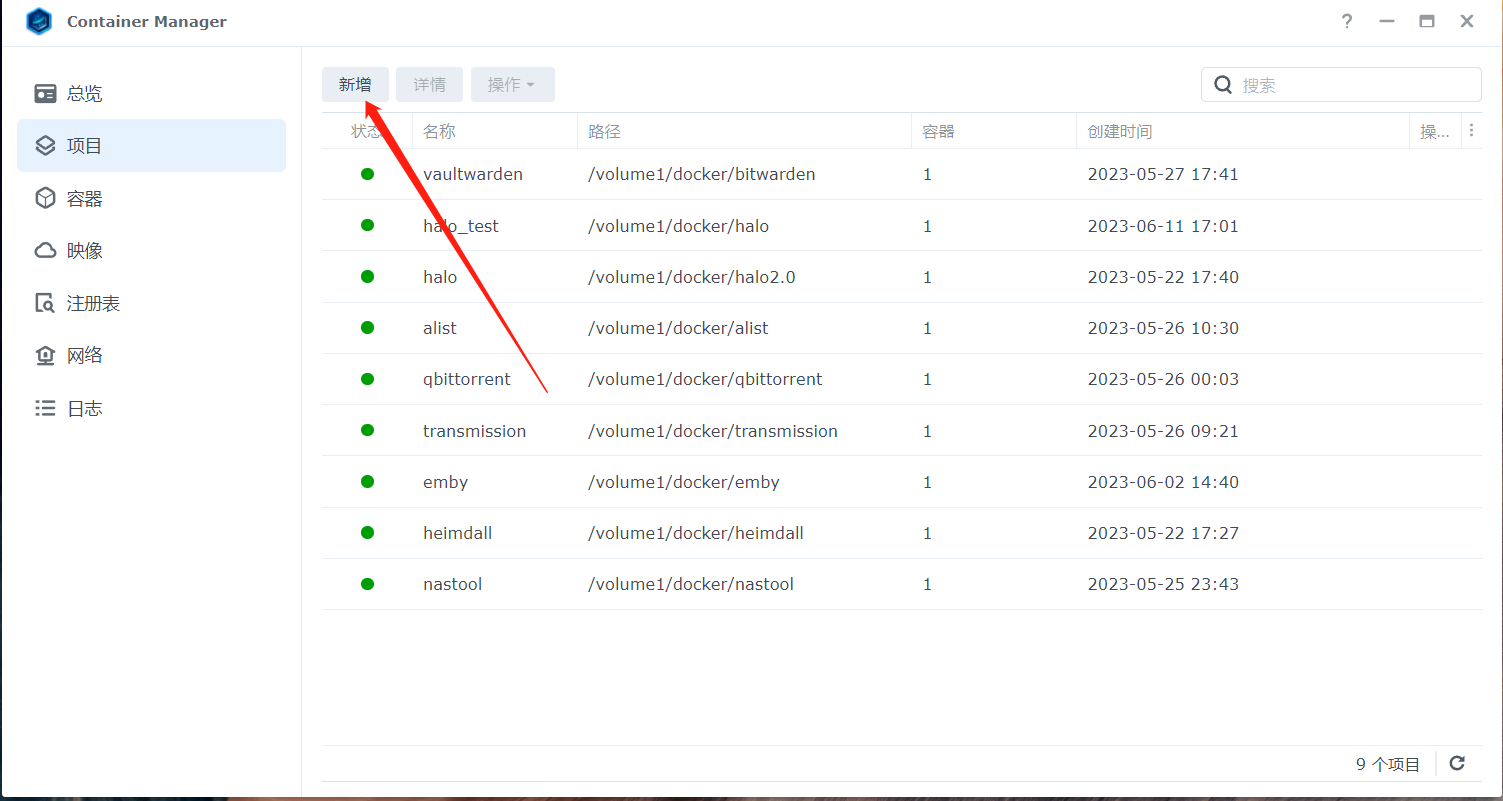This screenshot has height=801, width=1503.
Task: Click path /volume1/docker/halo2.0
Action: point(692,277)
